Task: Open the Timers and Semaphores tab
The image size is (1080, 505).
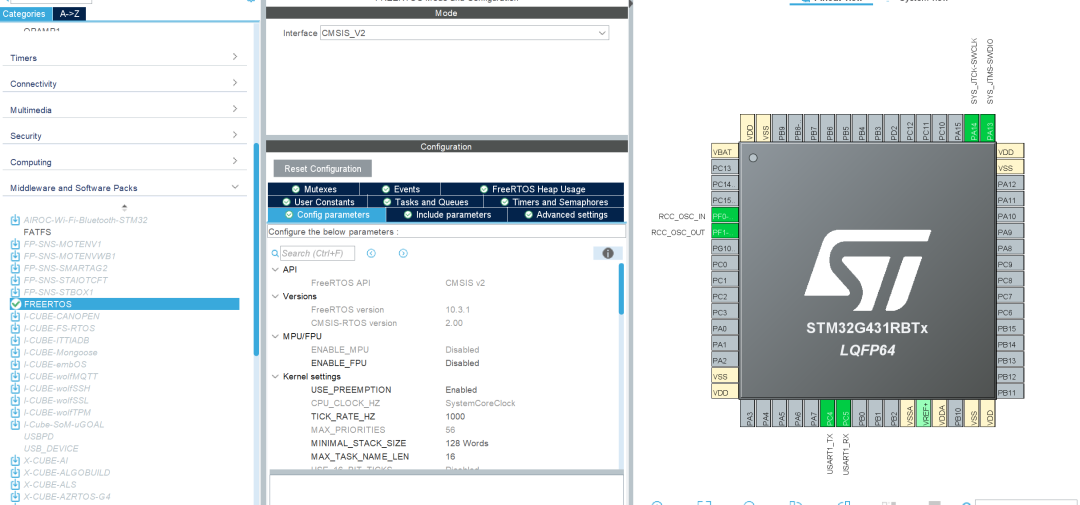Action: pyautogui.click(x=554, y=202)
